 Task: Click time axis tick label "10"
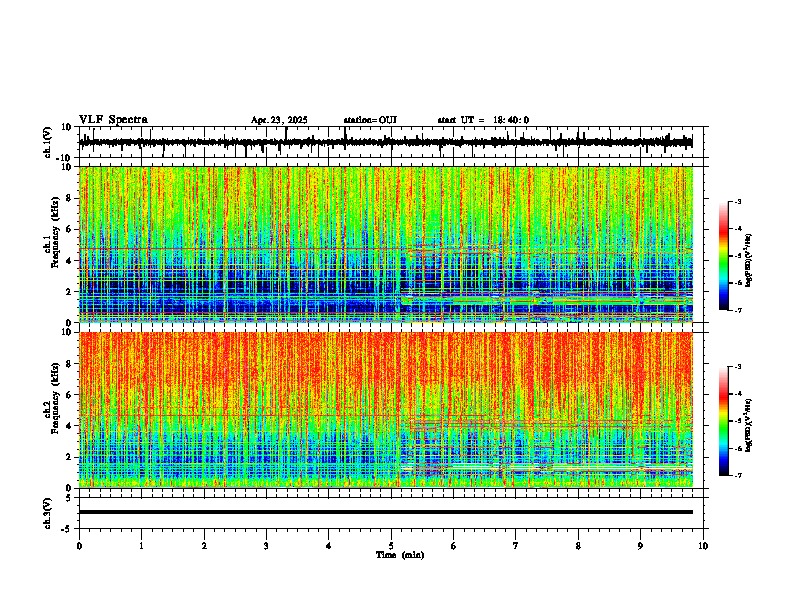click(703, 546)
